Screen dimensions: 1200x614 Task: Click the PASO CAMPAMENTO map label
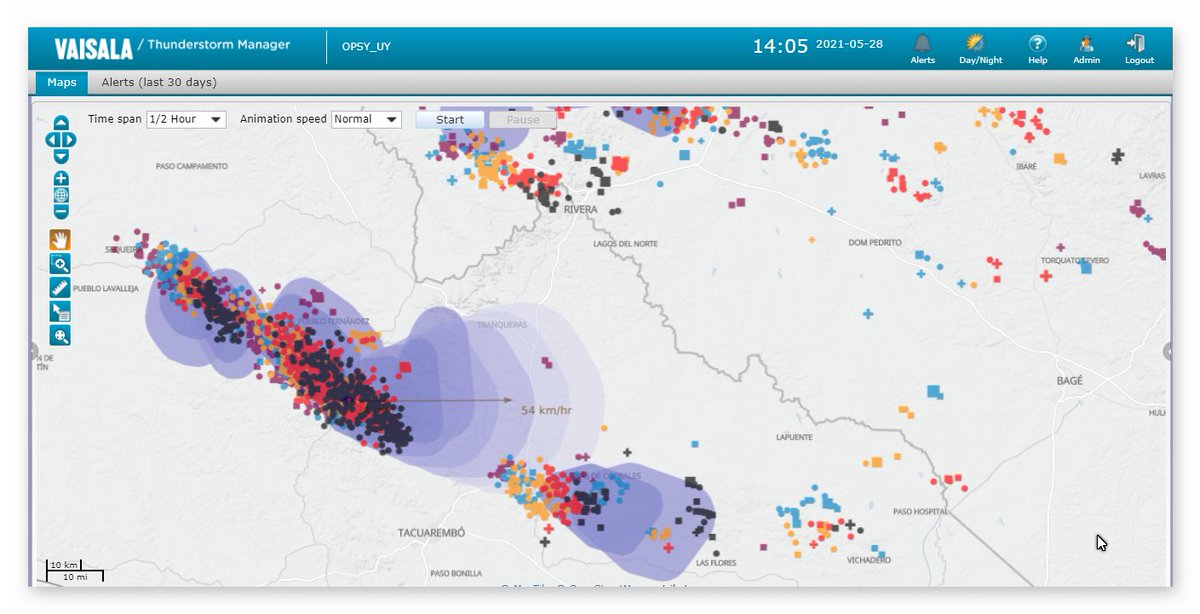[192, 166]
